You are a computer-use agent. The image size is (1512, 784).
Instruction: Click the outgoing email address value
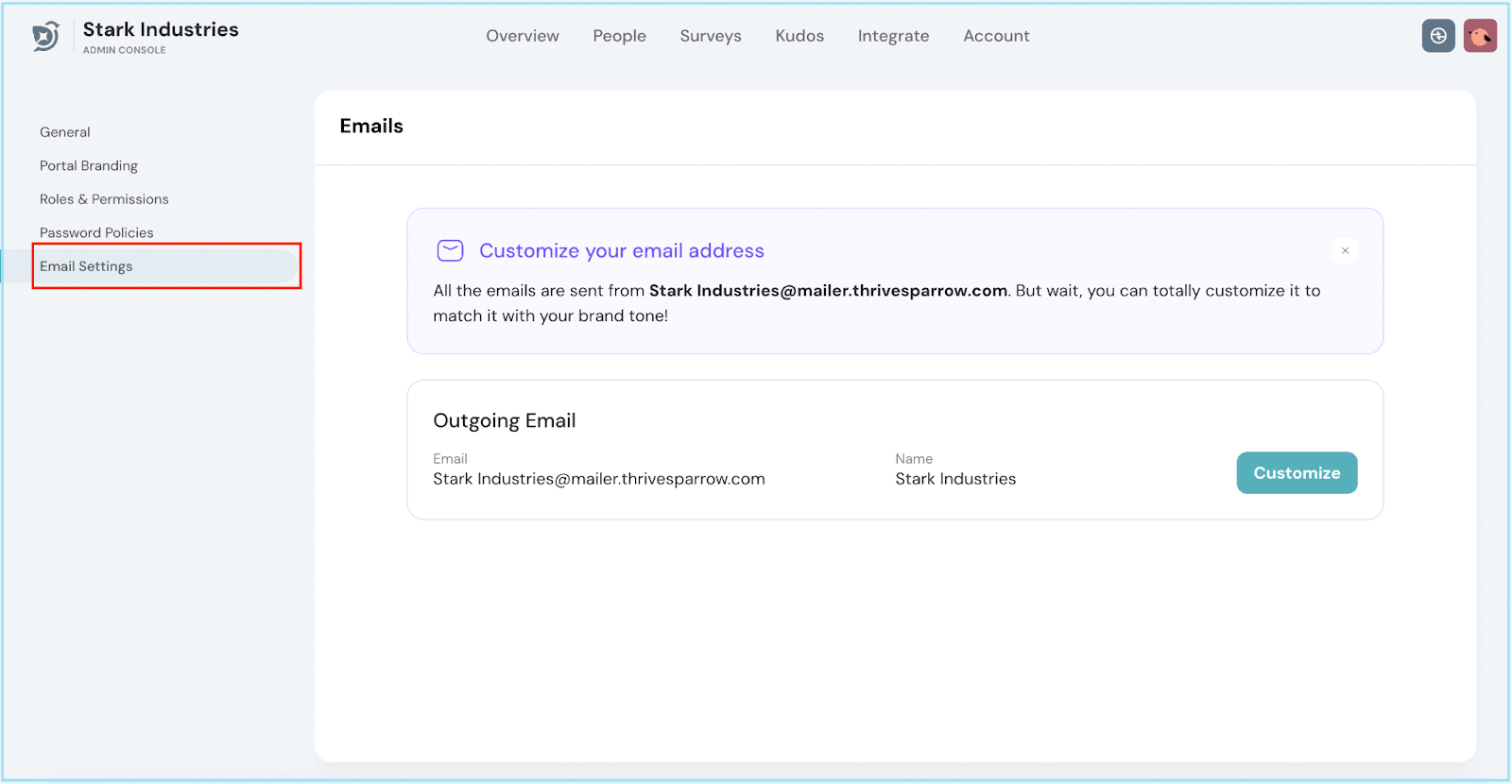click(598, 479)
